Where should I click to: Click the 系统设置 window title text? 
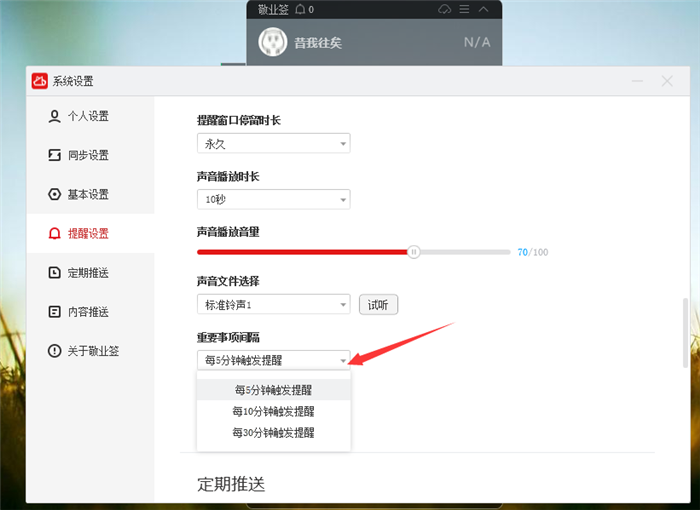73,81
